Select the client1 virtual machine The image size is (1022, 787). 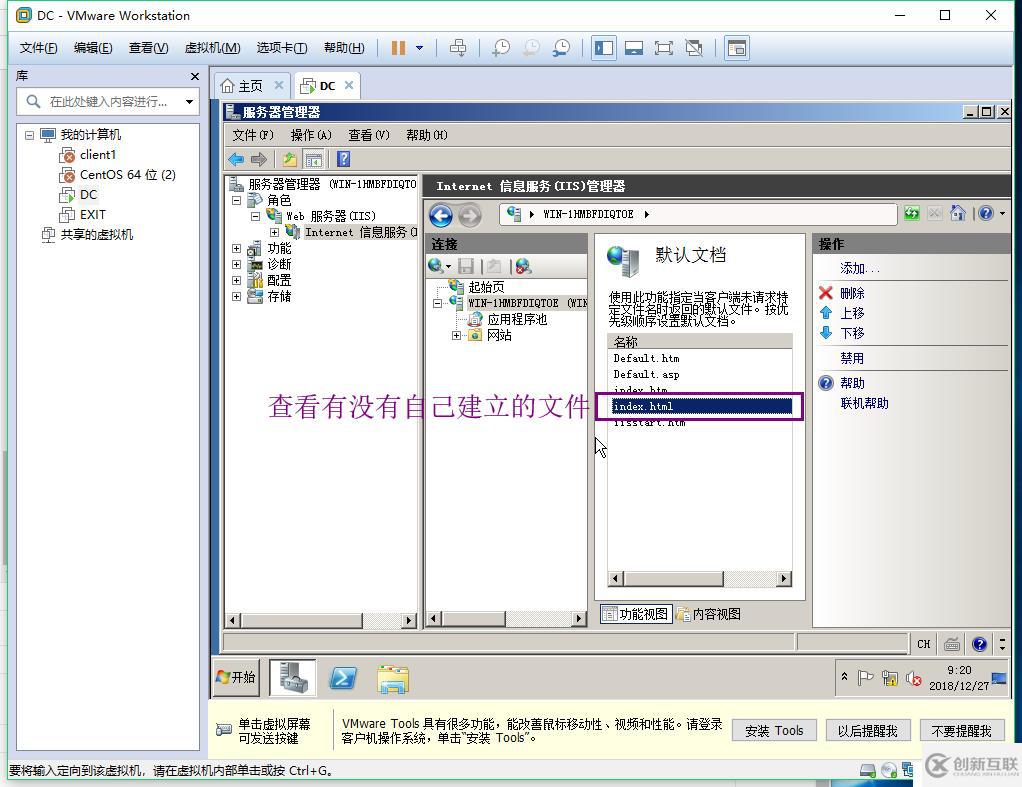point(97,155)
